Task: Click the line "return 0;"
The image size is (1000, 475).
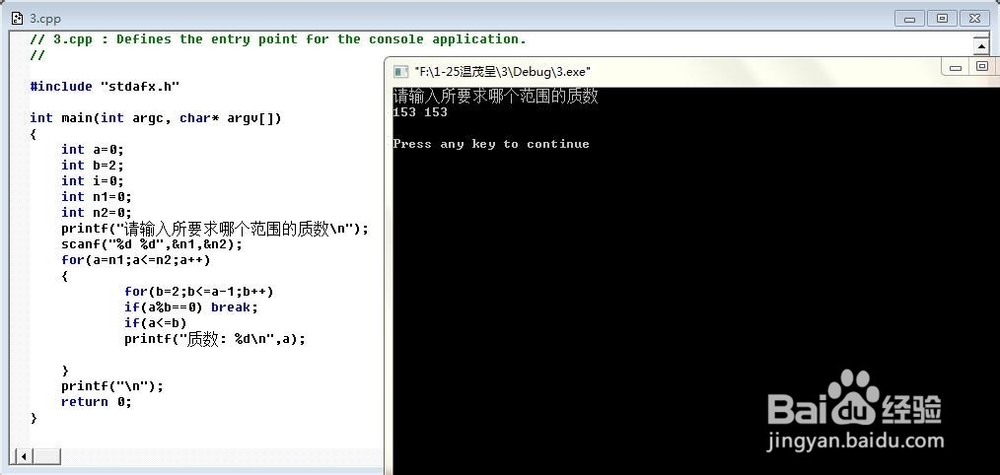Action: point(96,402)
